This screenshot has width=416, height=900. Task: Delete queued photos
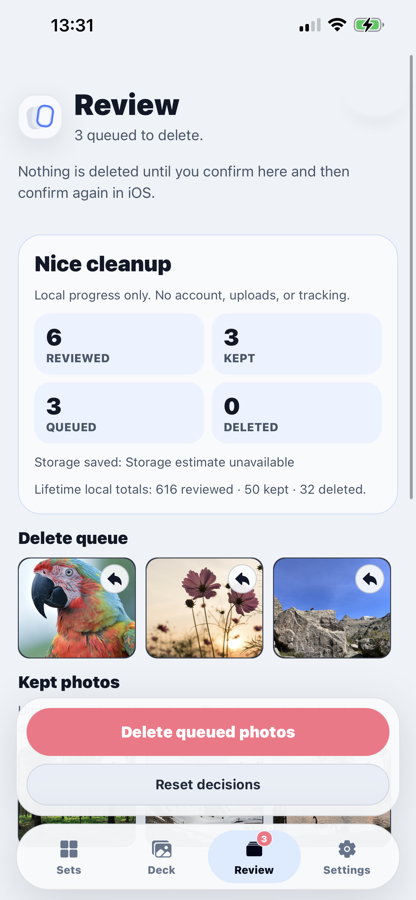click(208, 732)
